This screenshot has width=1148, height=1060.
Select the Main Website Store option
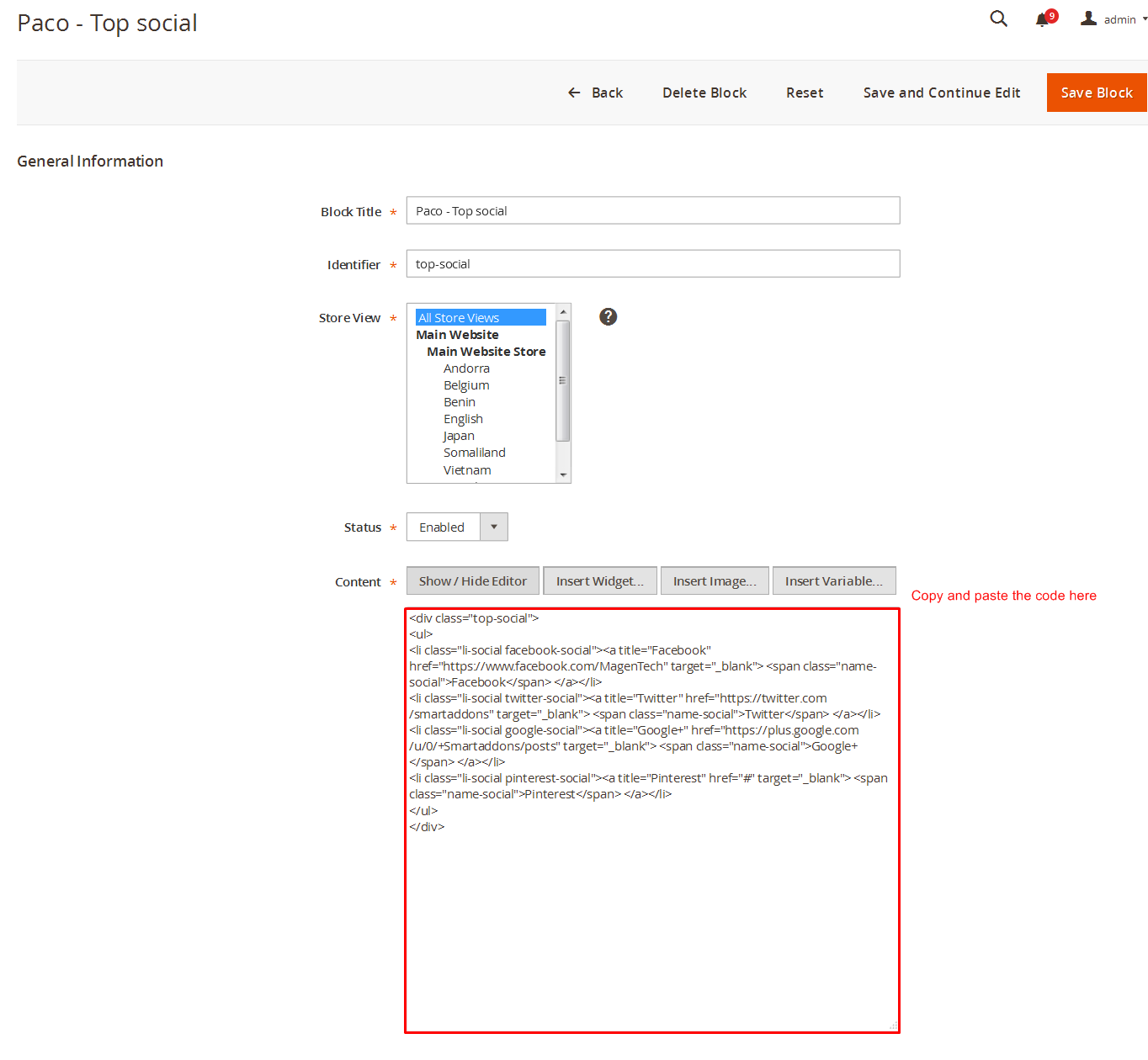click(486, 351)
